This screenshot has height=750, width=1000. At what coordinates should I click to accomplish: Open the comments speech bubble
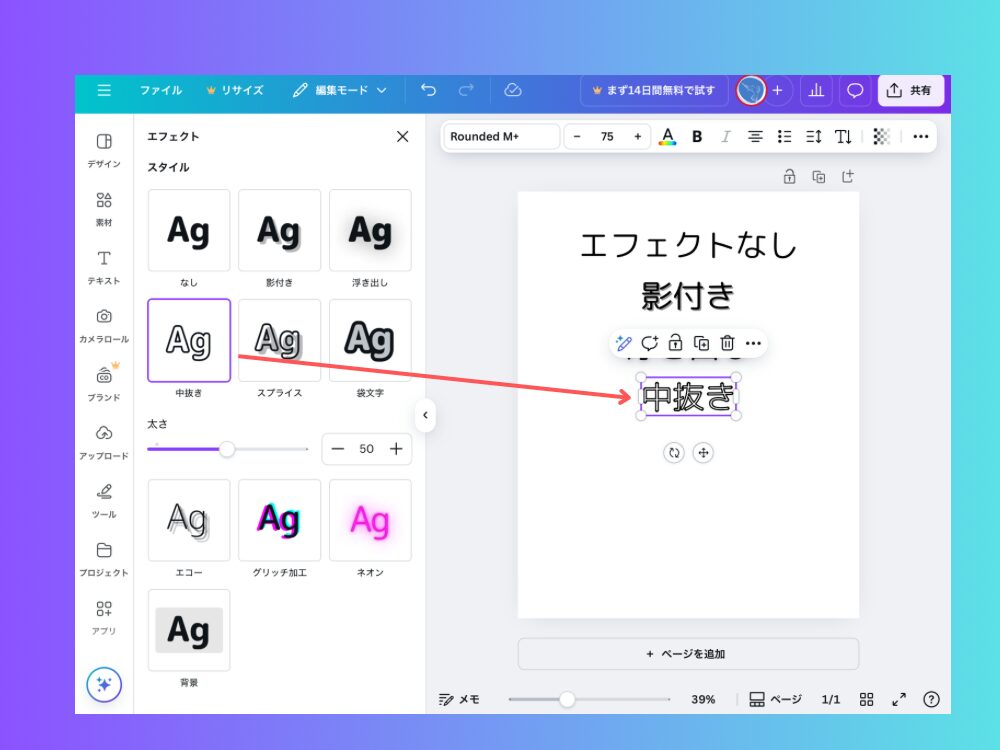coord(855,91)
